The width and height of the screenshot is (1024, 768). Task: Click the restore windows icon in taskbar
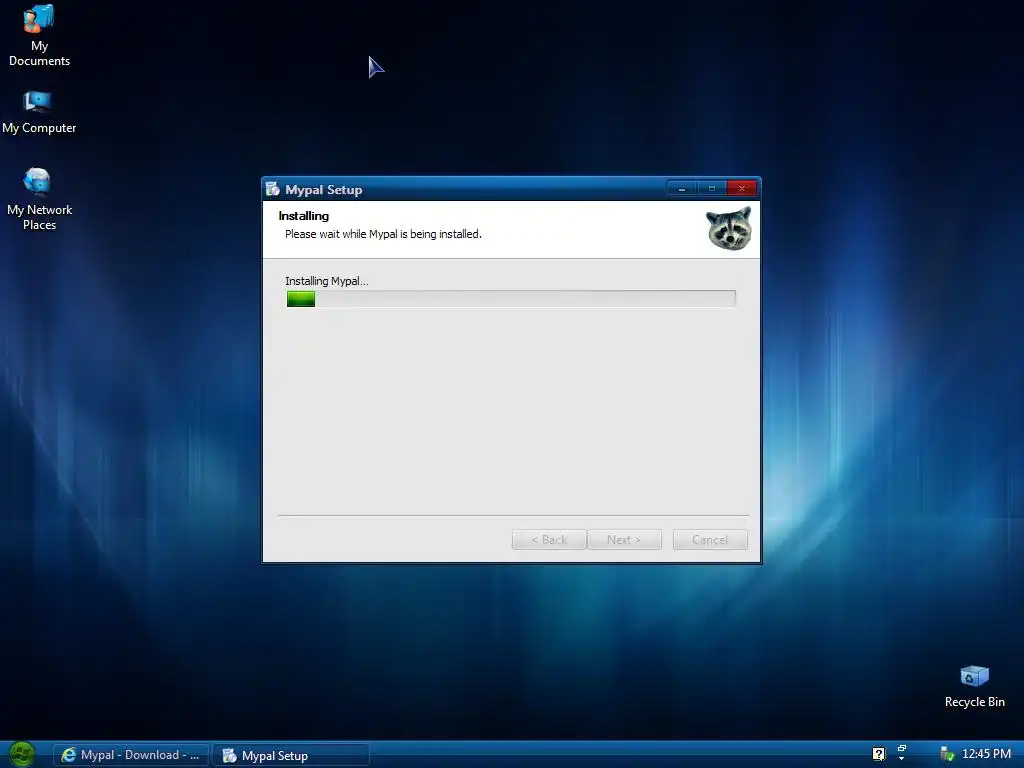coord(902,748)
